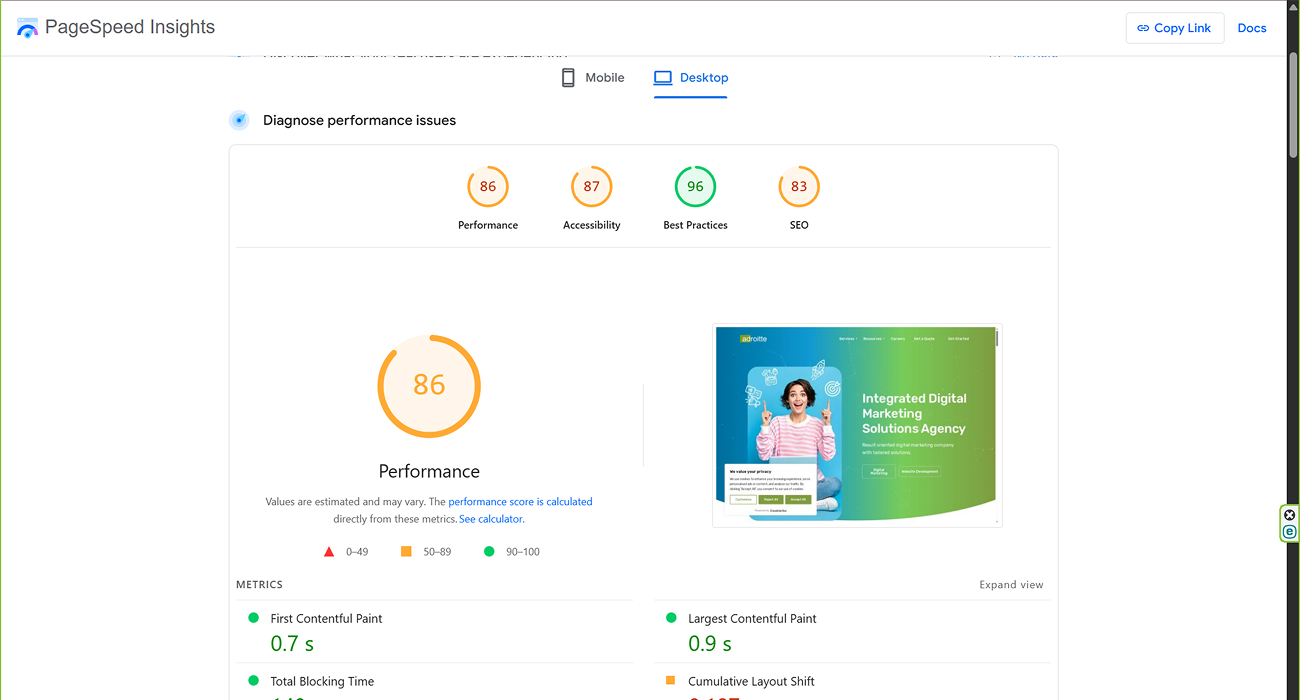The image size is (1300, 700).
Task: Switch to the Mobile tab
Action: [x=592, y=78]
